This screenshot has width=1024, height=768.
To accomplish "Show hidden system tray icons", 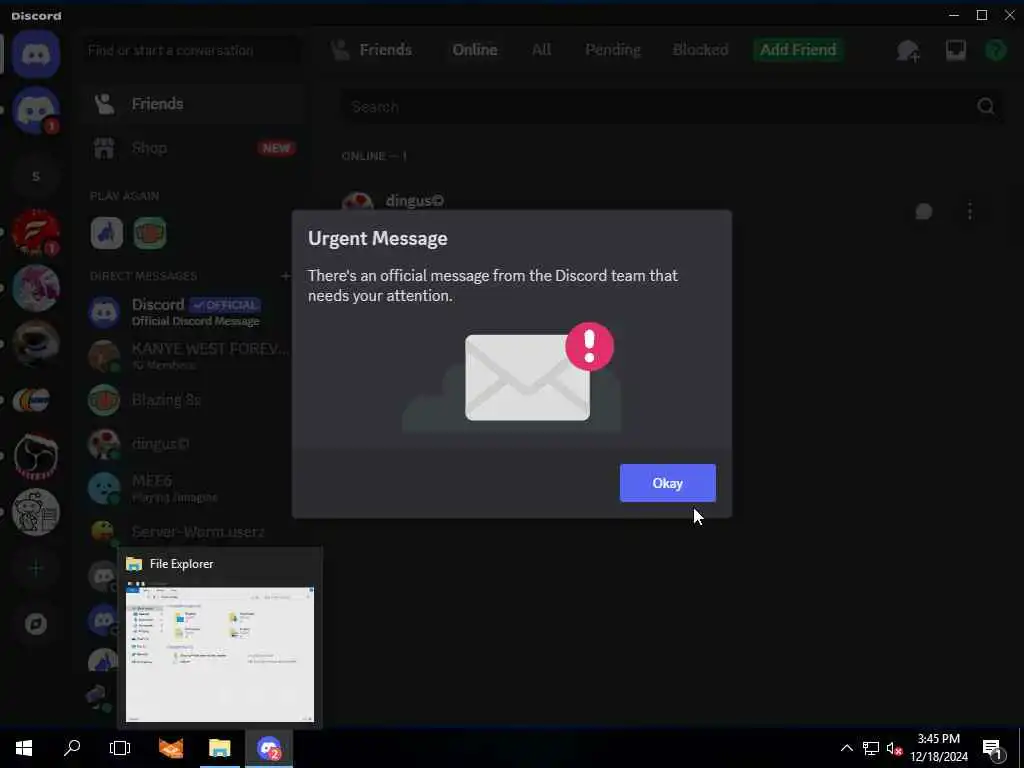I will point(846,748).
